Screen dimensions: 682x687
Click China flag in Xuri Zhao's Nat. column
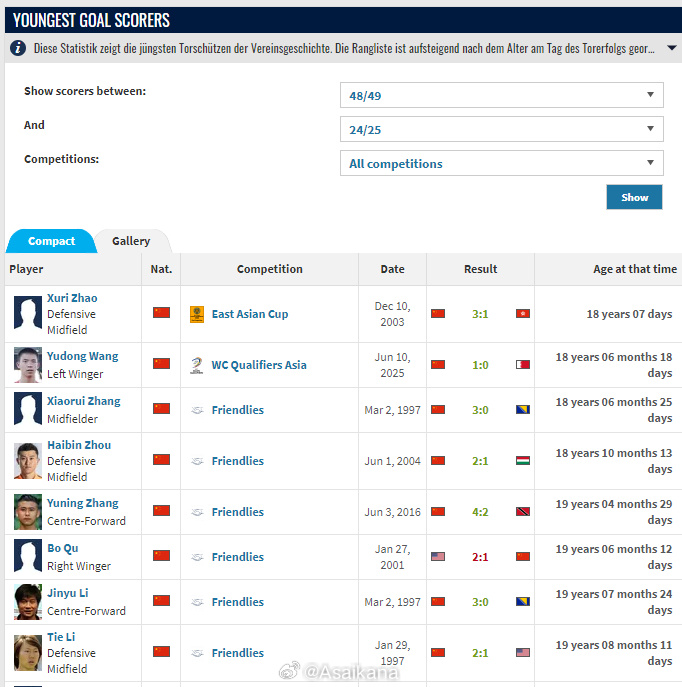click(x=161, y=313)
